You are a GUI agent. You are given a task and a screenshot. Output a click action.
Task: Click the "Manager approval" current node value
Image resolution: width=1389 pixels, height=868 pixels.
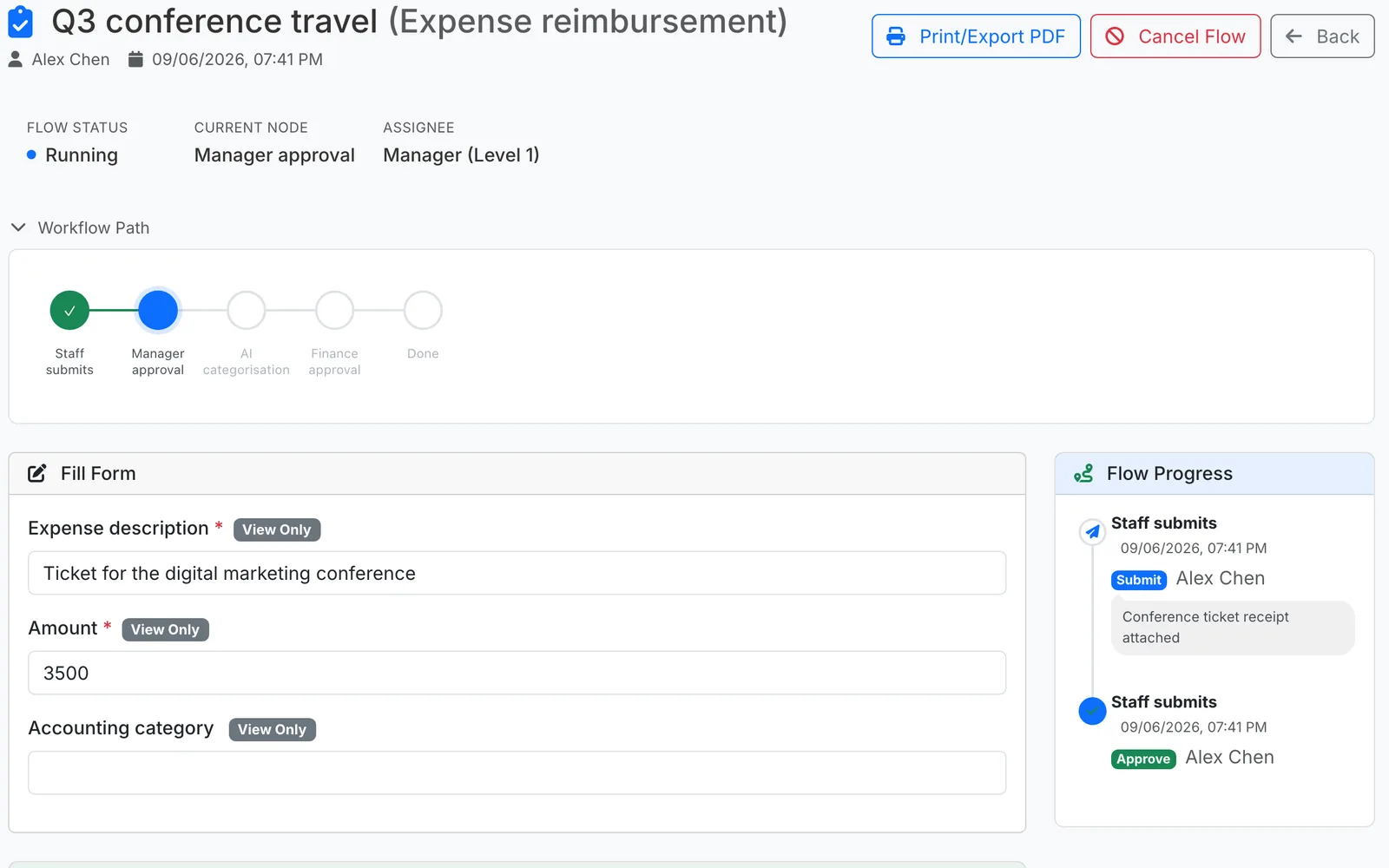click(x=274, y=155)
